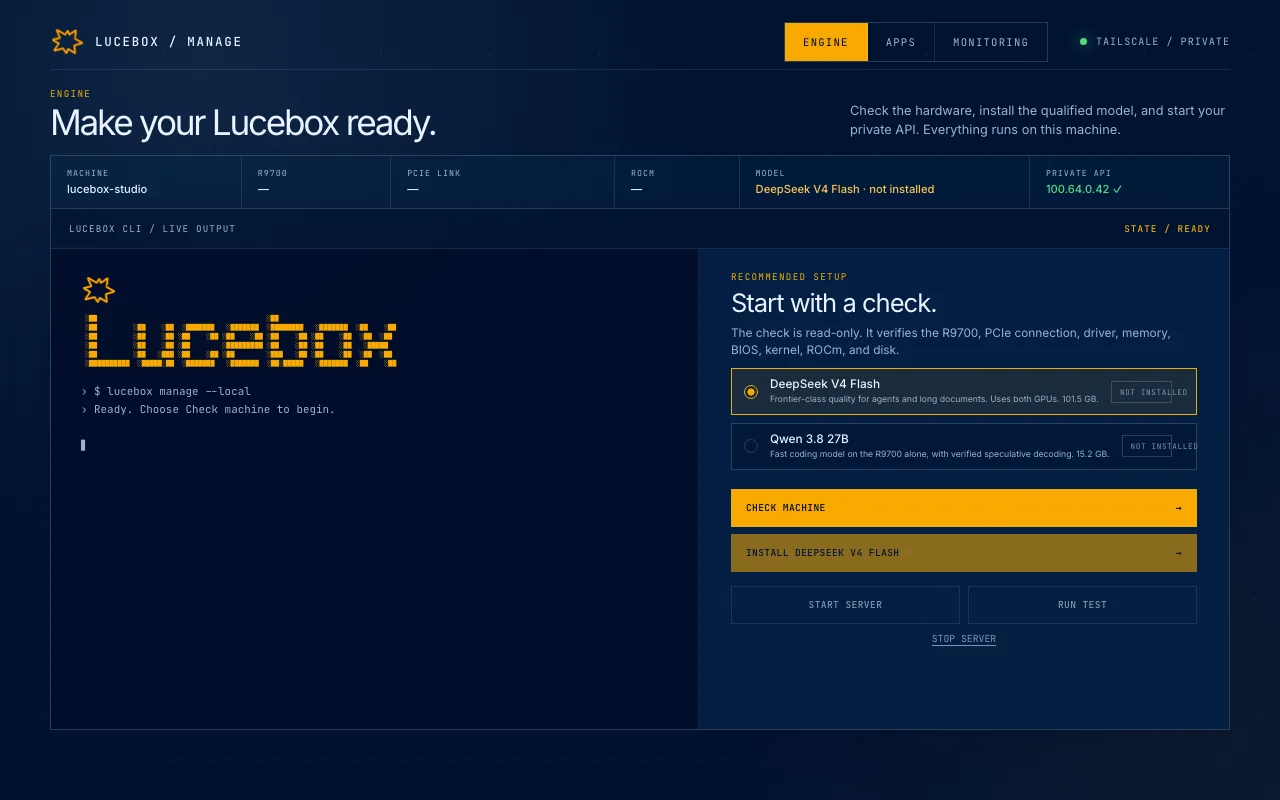Open the Monitoring tab
The height and width of the screenshot is (800, 1280).
991,42
